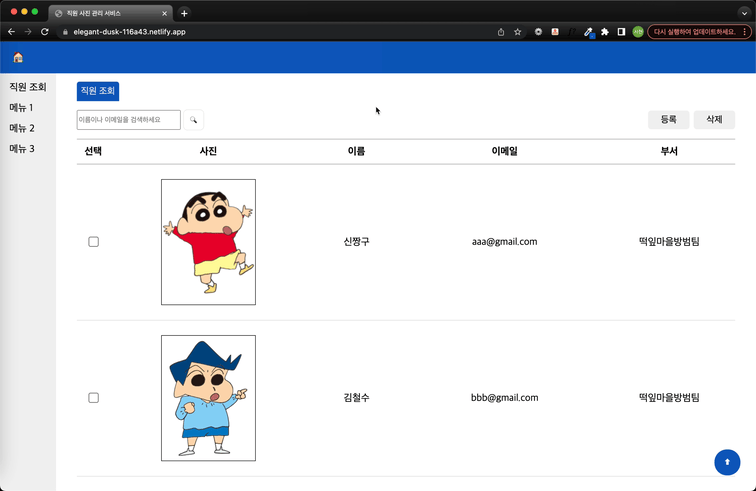The height and width of the screenshot is (491, 756).
Task: Open the green profile avatar
Action: 638,32
